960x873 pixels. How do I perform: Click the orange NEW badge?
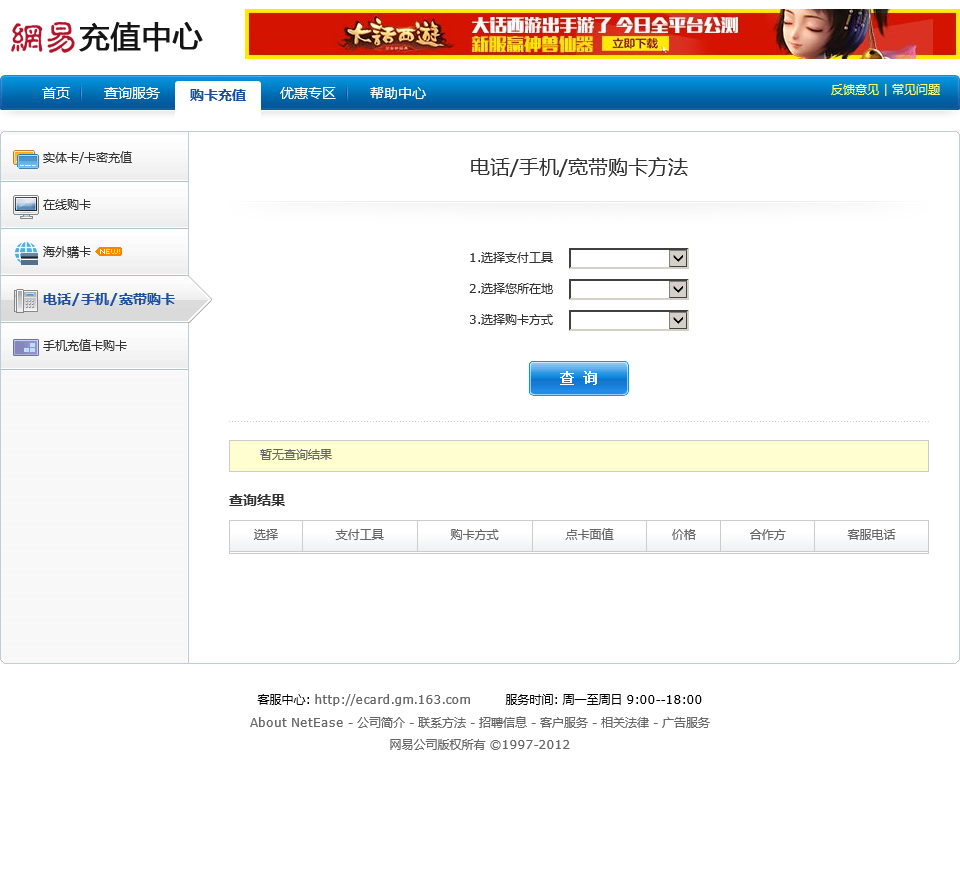point(110,252)
